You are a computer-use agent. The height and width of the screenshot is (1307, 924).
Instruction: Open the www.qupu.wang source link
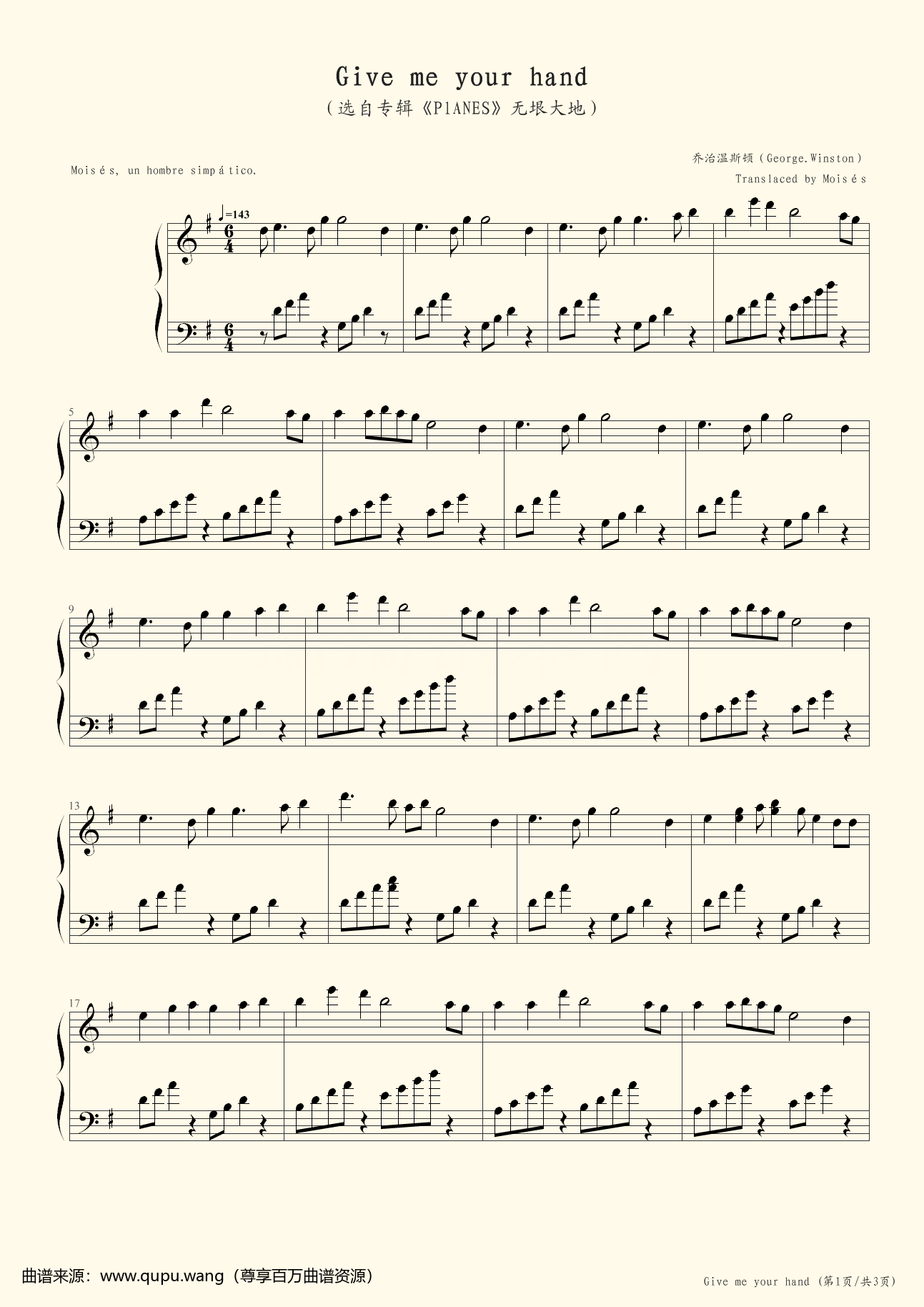tap(162, 1276)
